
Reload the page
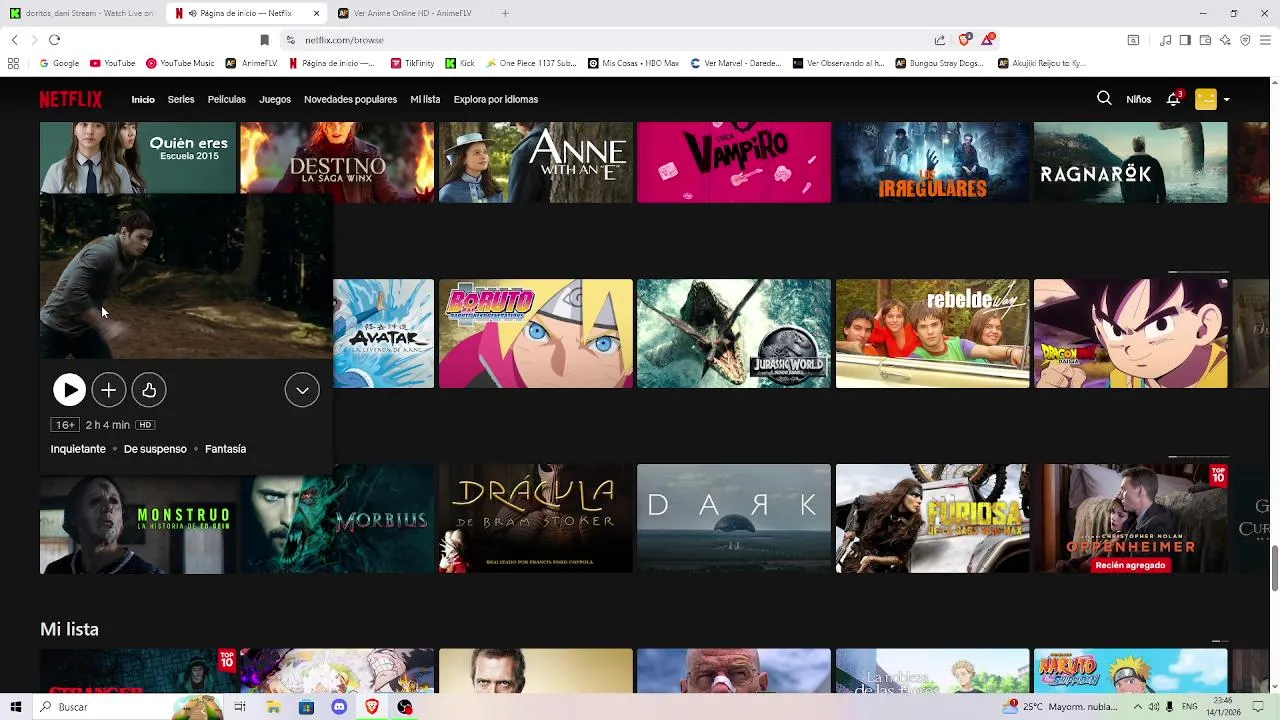(x=54, y=40)
